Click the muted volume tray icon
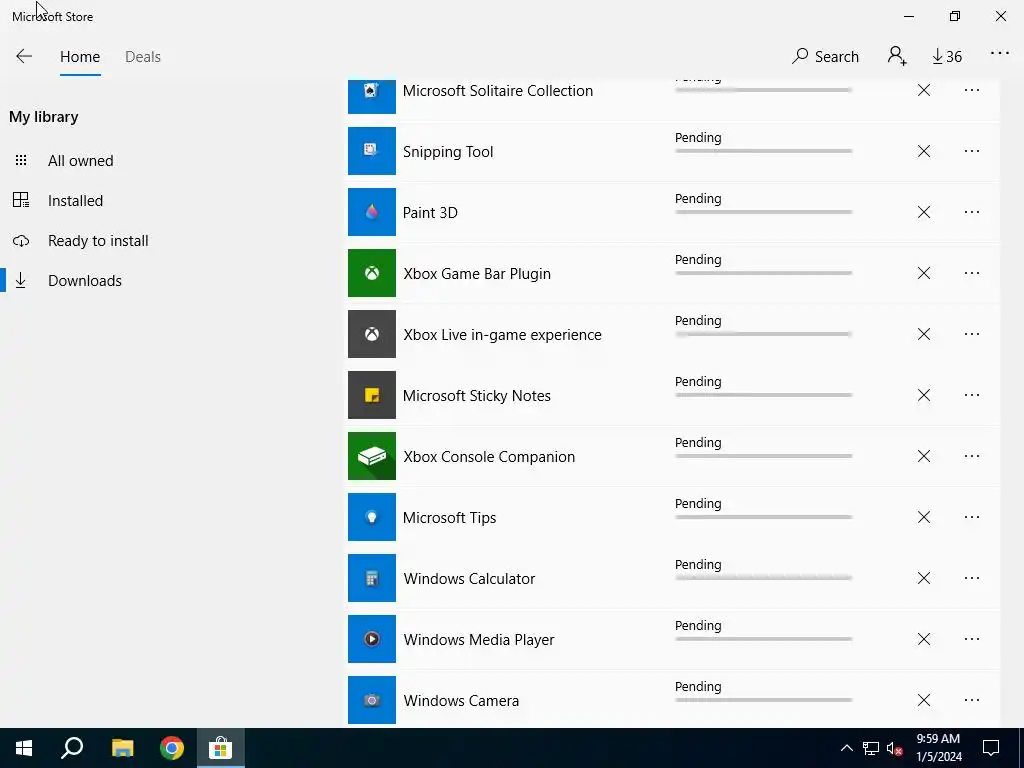Viewport: 1024px width, 768px height. (895, 748)
